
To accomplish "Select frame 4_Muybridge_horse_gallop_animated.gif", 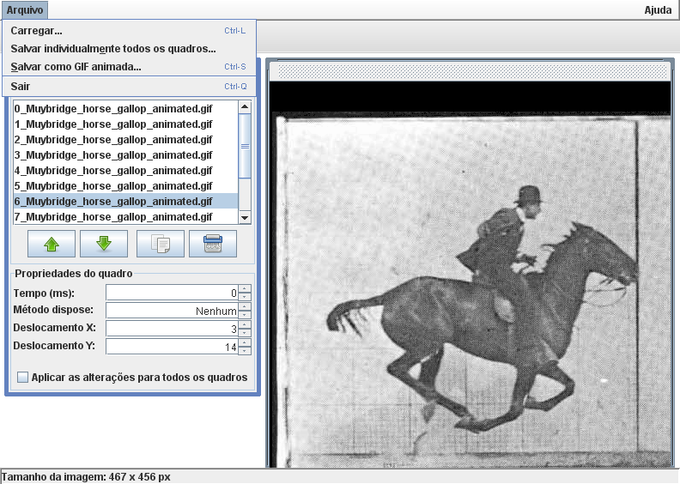I will click(x=126, y=170).
